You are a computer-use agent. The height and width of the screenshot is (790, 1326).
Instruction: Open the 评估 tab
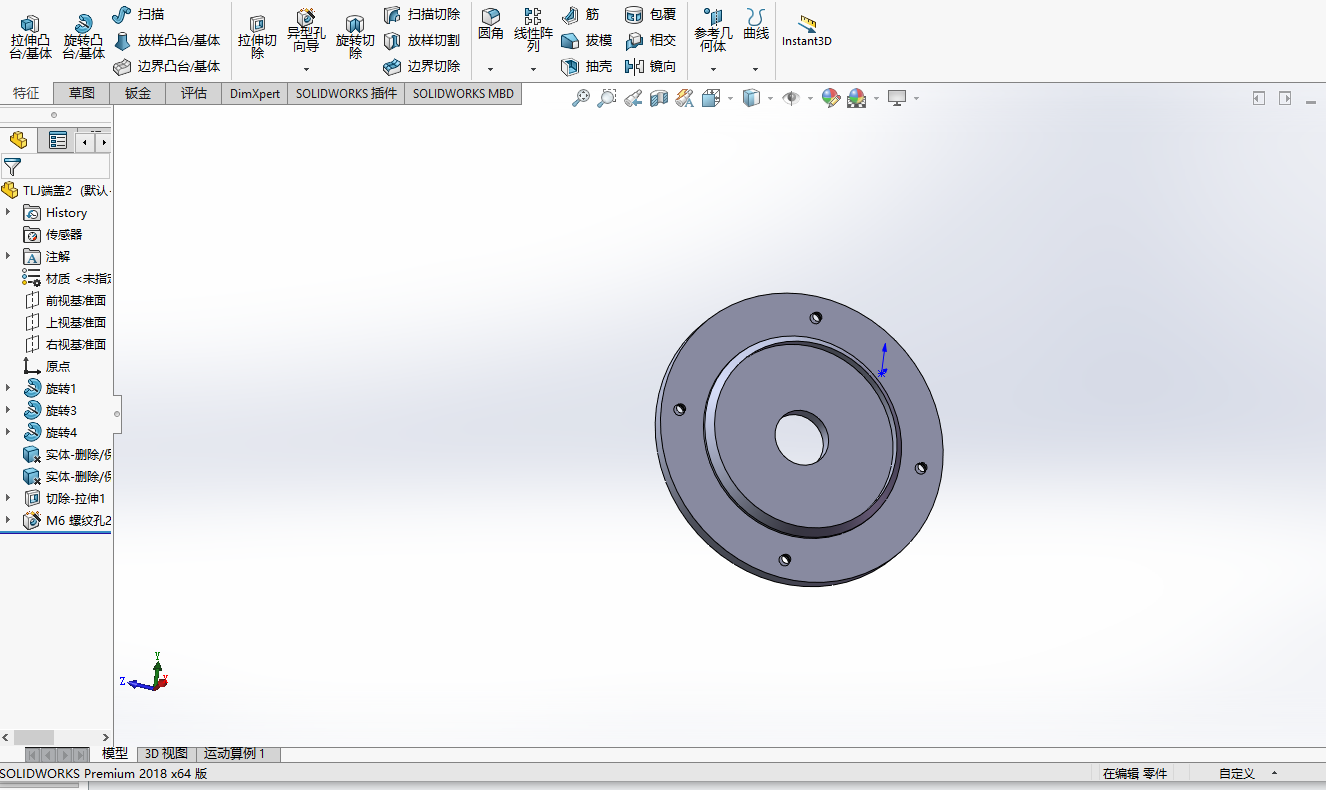click(194, 93)
